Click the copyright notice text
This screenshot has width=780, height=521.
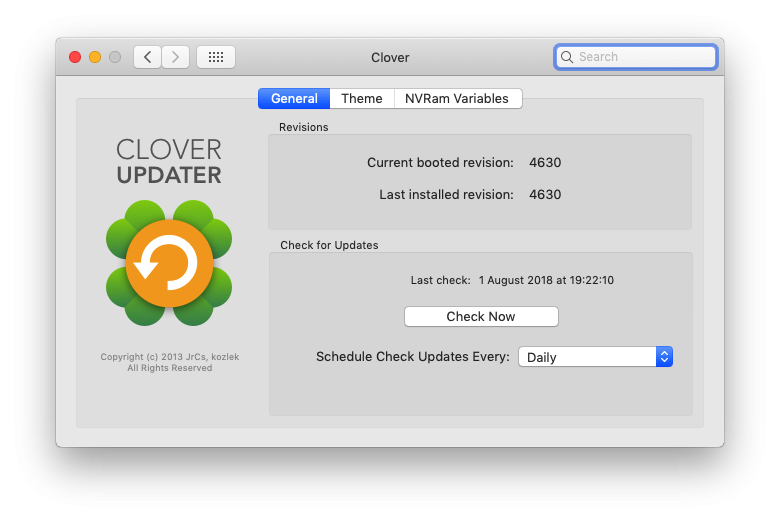[x=170, y=362]
